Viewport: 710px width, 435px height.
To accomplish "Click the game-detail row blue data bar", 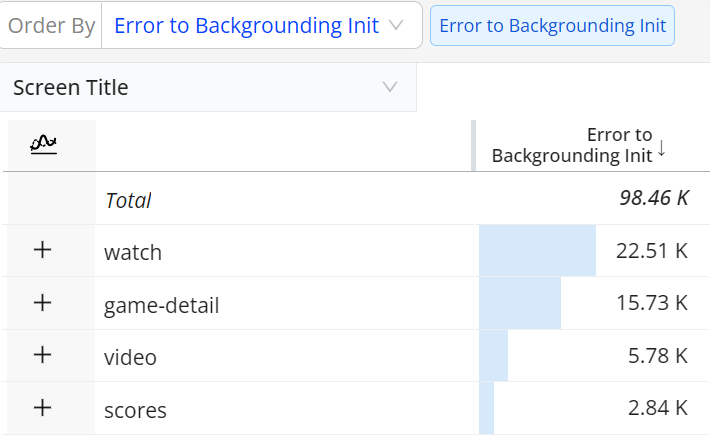I will (x=520, y=303).
